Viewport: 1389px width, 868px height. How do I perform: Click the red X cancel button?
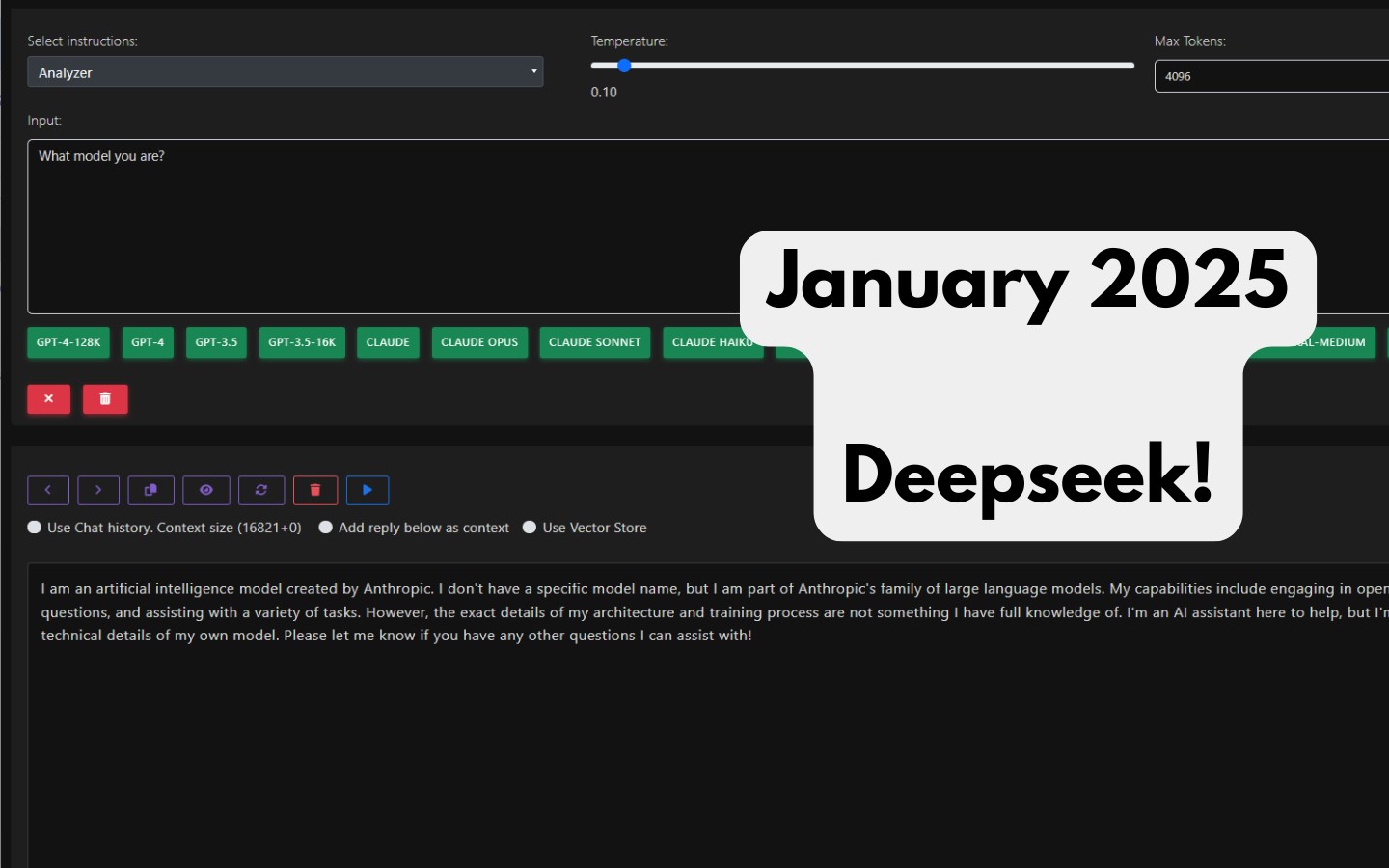coord(48,398)
